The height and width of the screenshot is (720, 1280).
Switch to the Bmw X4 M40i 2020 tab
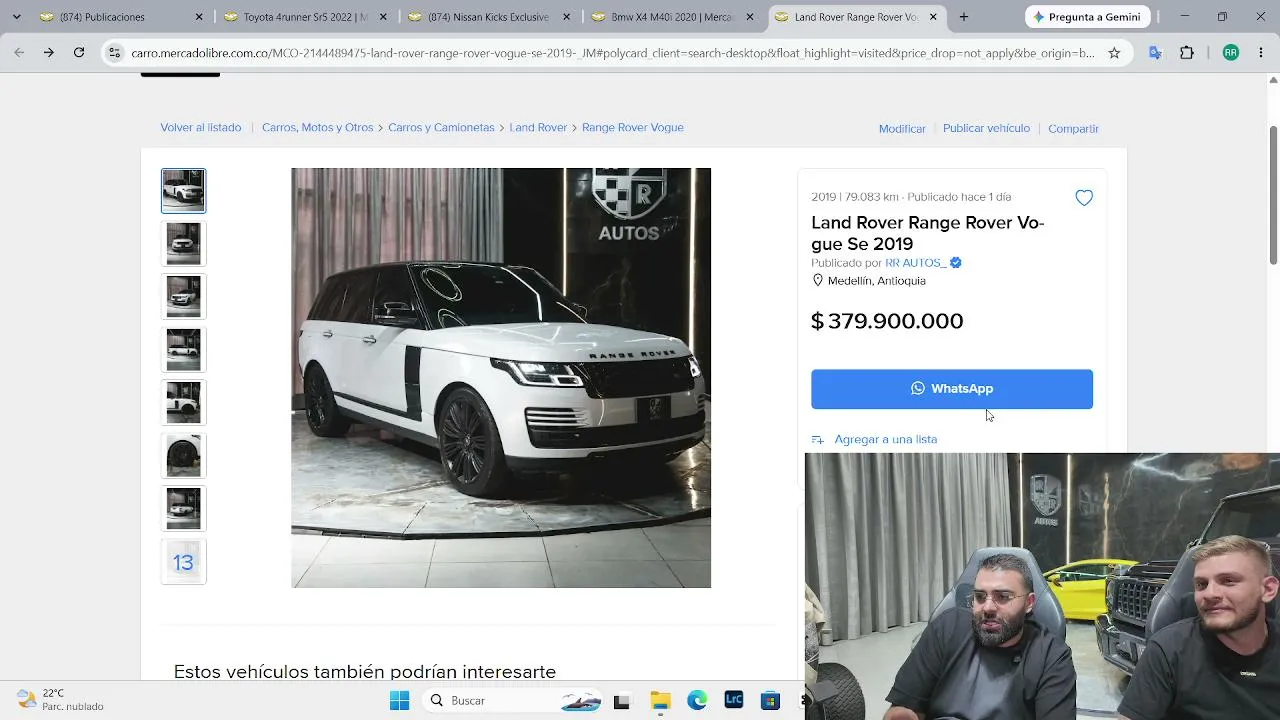point(673,17)
